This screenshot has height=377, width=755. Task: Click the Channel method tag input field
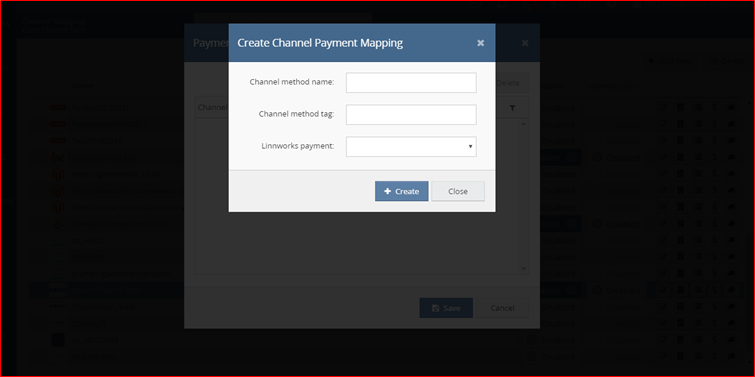coord(411,115)
